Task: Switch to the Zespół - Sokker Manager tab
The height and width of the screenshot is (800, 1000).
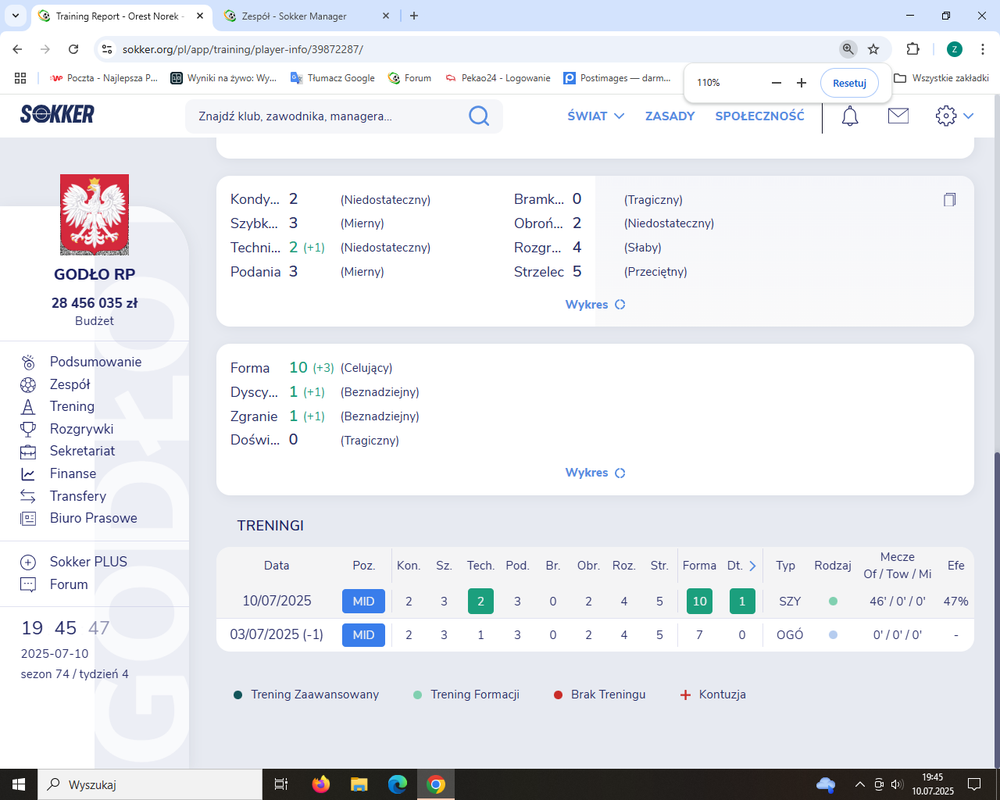Action: 307,16
